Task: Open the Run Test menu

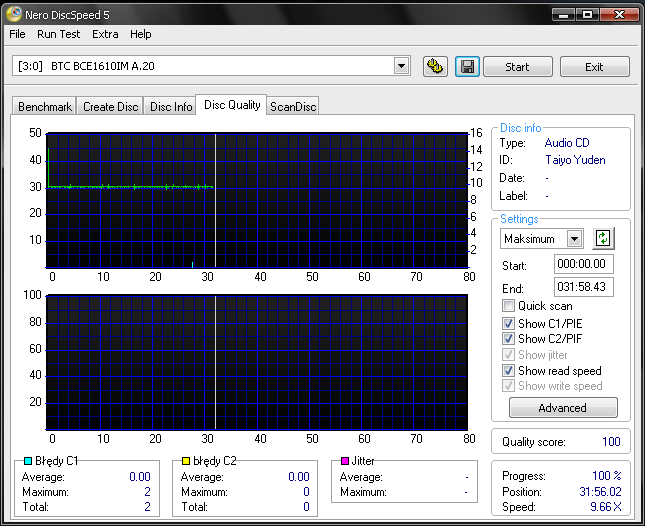Action: click(58, 34)
